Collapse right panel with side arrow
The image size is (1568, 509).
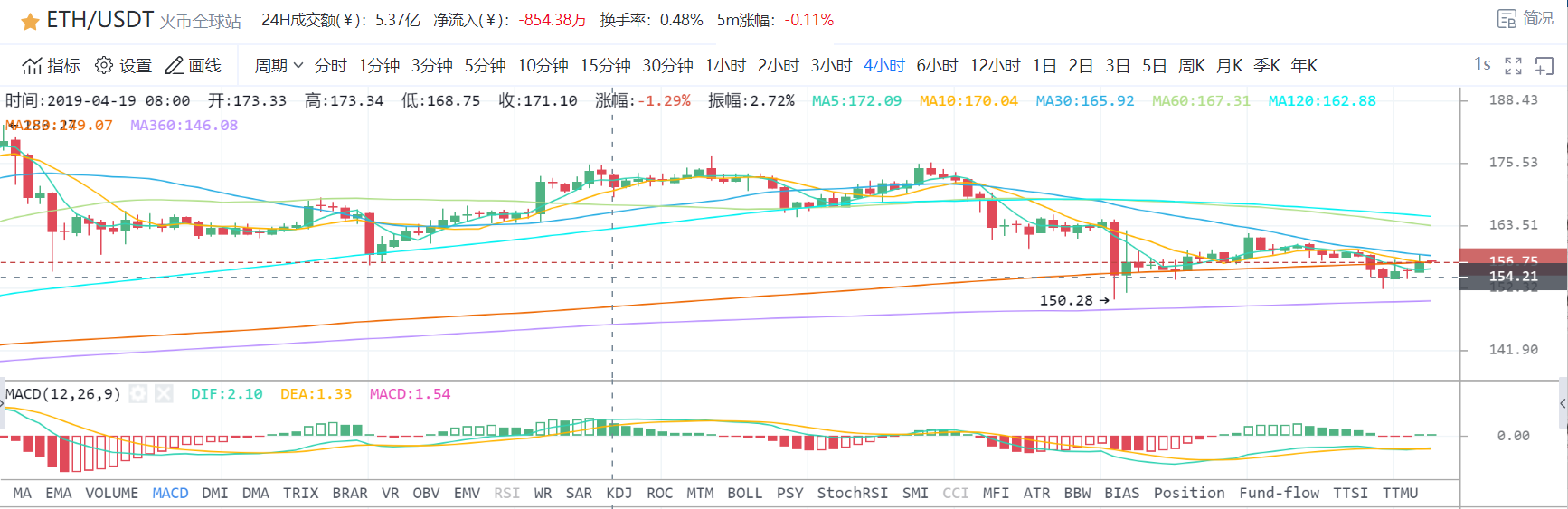point(1563,405)
